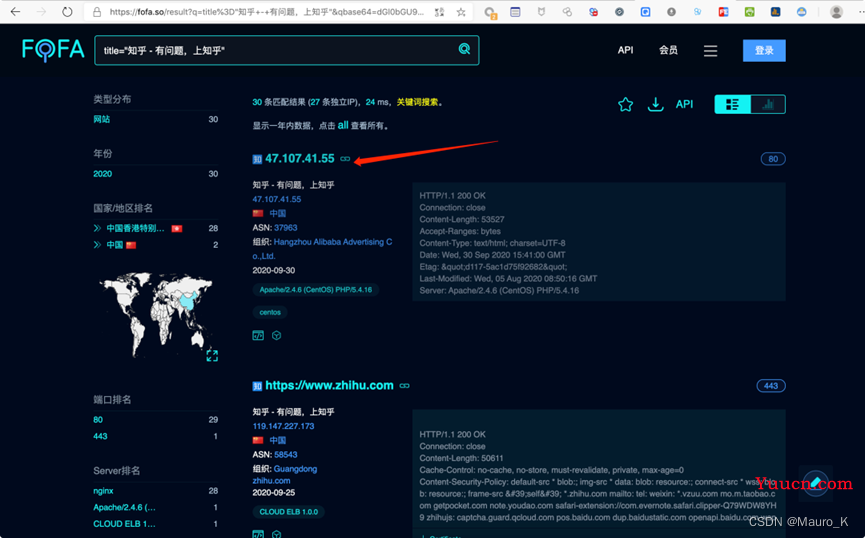Click the port 443 badge

[x=771, y=386]
